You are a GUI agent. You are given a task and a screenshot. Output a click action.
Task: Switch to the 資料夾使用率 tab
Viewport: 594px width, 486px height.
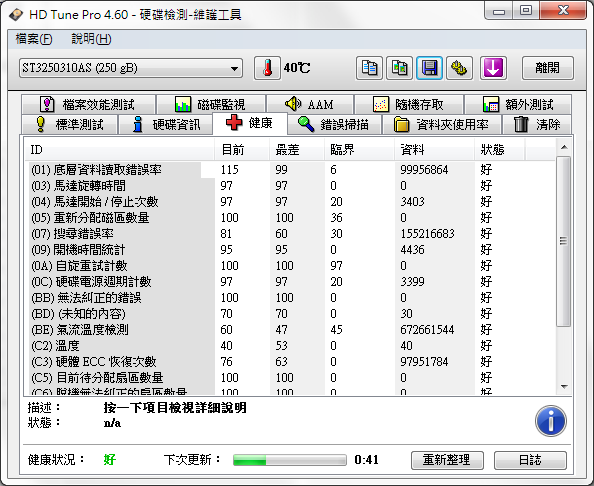tap(442, 124)
